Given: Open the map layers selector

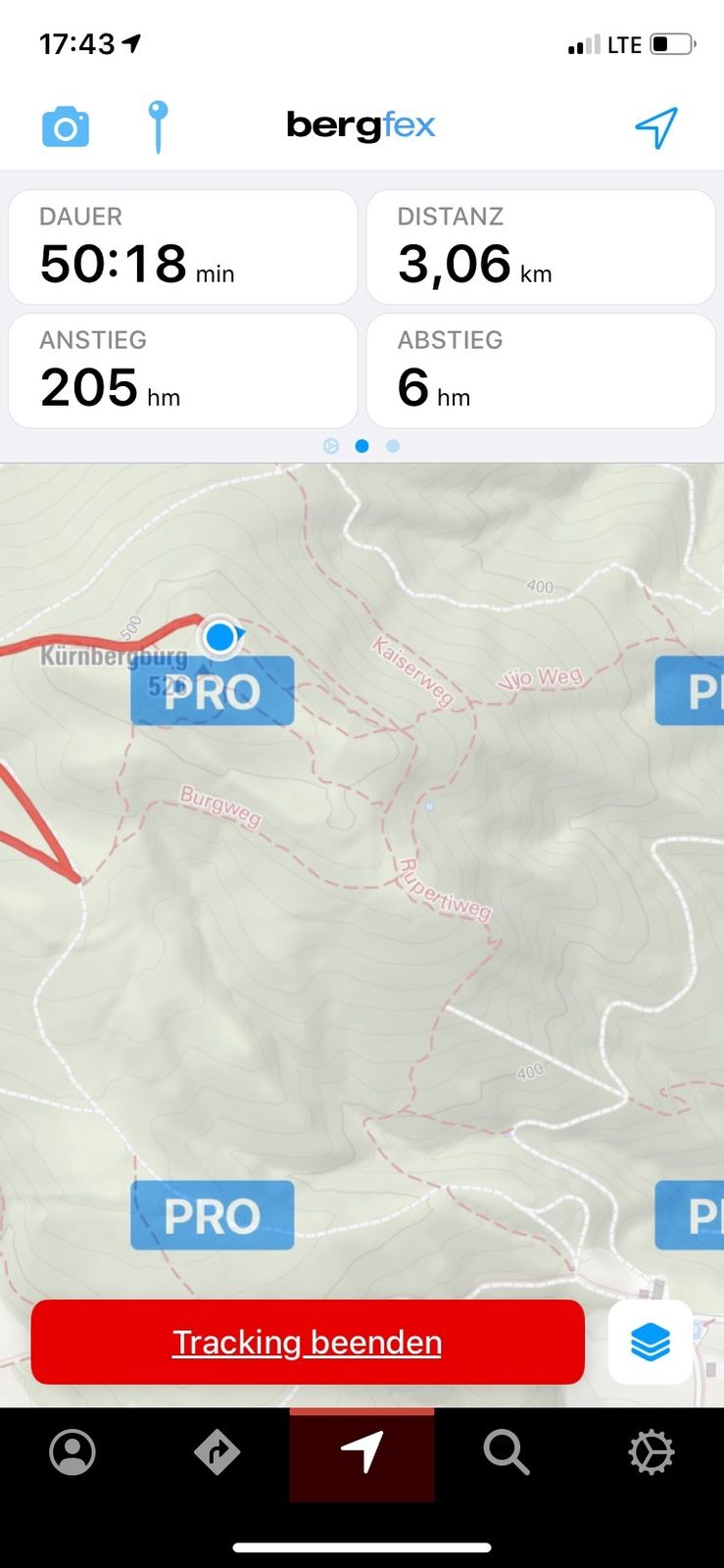Looking at the screenshot, I should pyautogui.click(x=651, y=1342).
